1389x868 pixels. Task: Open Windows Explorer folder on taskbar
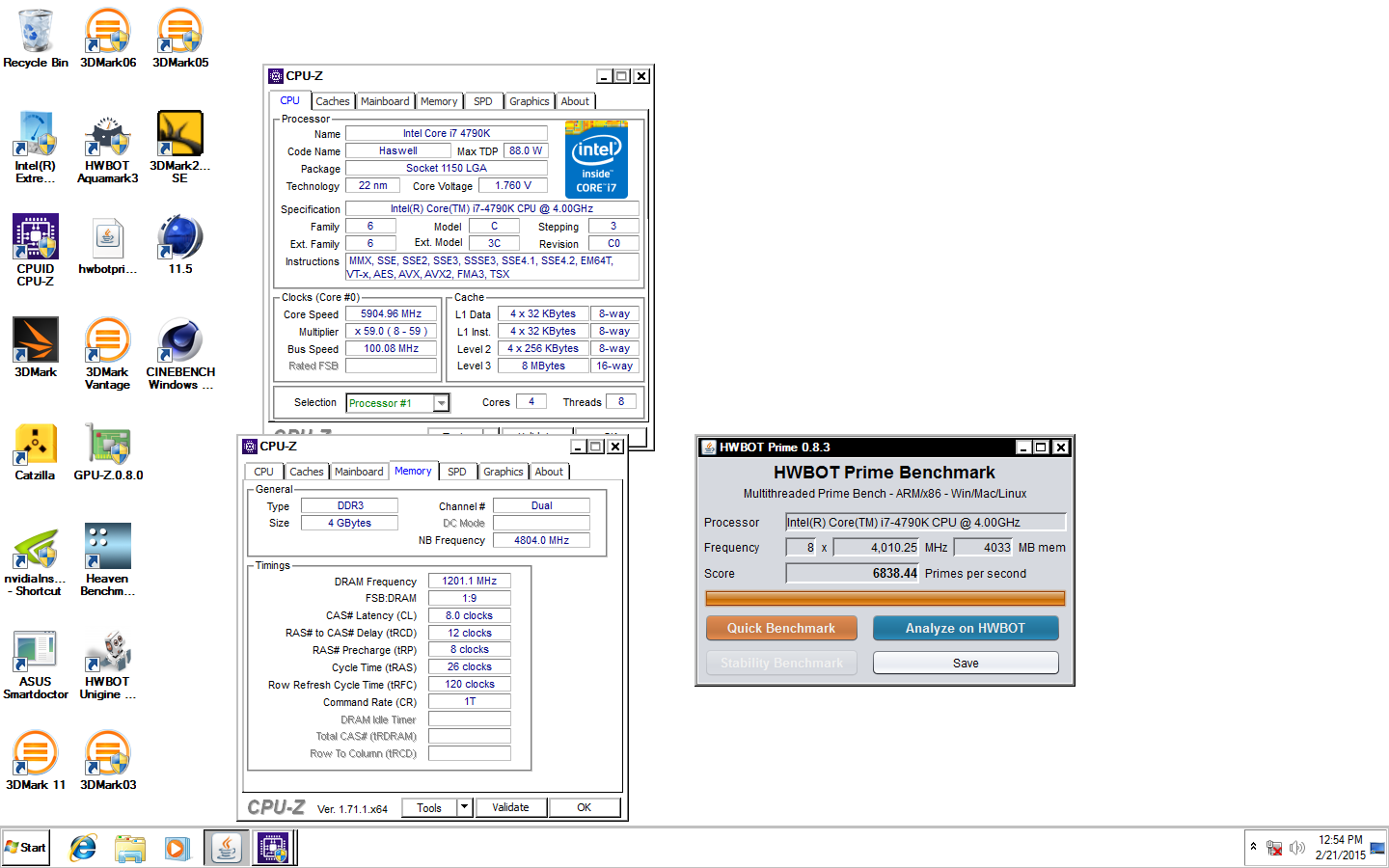click(x=130, y=848)
